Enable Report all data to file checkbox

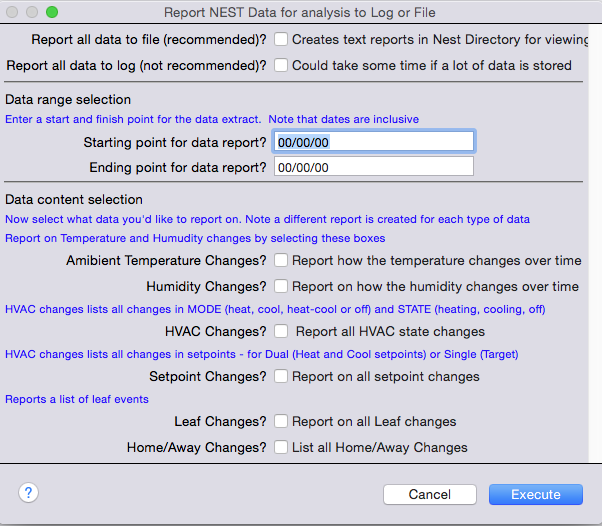(x=281, y=39)
